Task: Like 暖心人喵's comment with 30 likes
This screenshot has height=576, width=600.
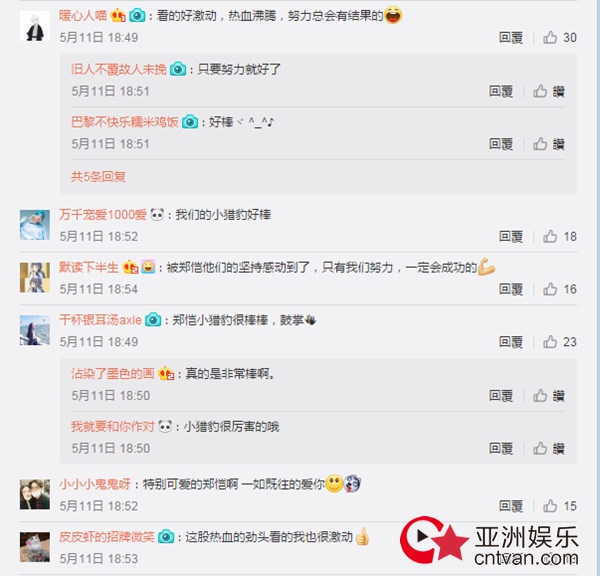Action: (x=560, y=38)
